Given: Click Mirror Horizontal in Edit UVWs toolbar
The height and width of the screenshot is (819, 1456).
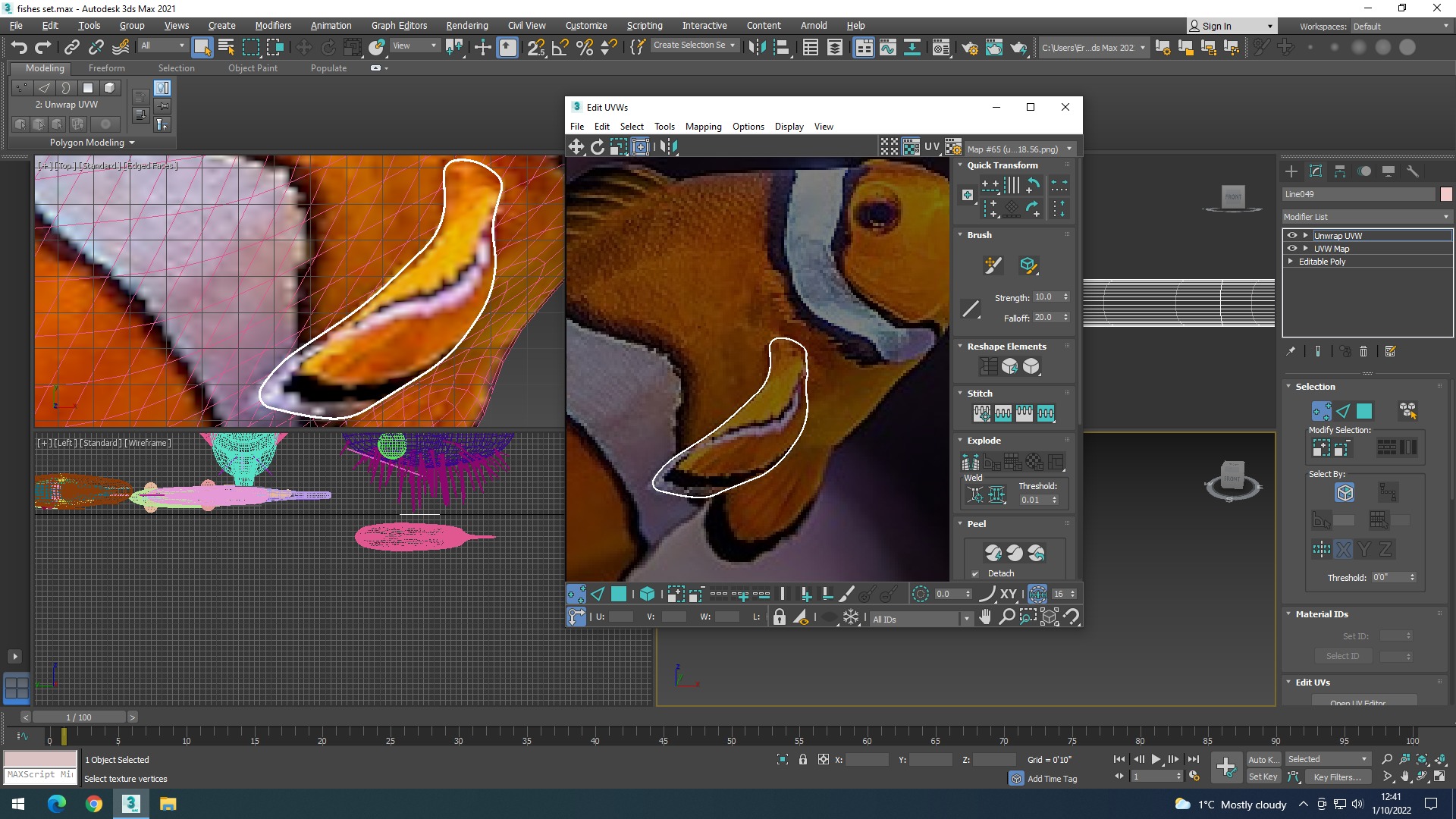Looking at the screenshot, I should 669,147.
